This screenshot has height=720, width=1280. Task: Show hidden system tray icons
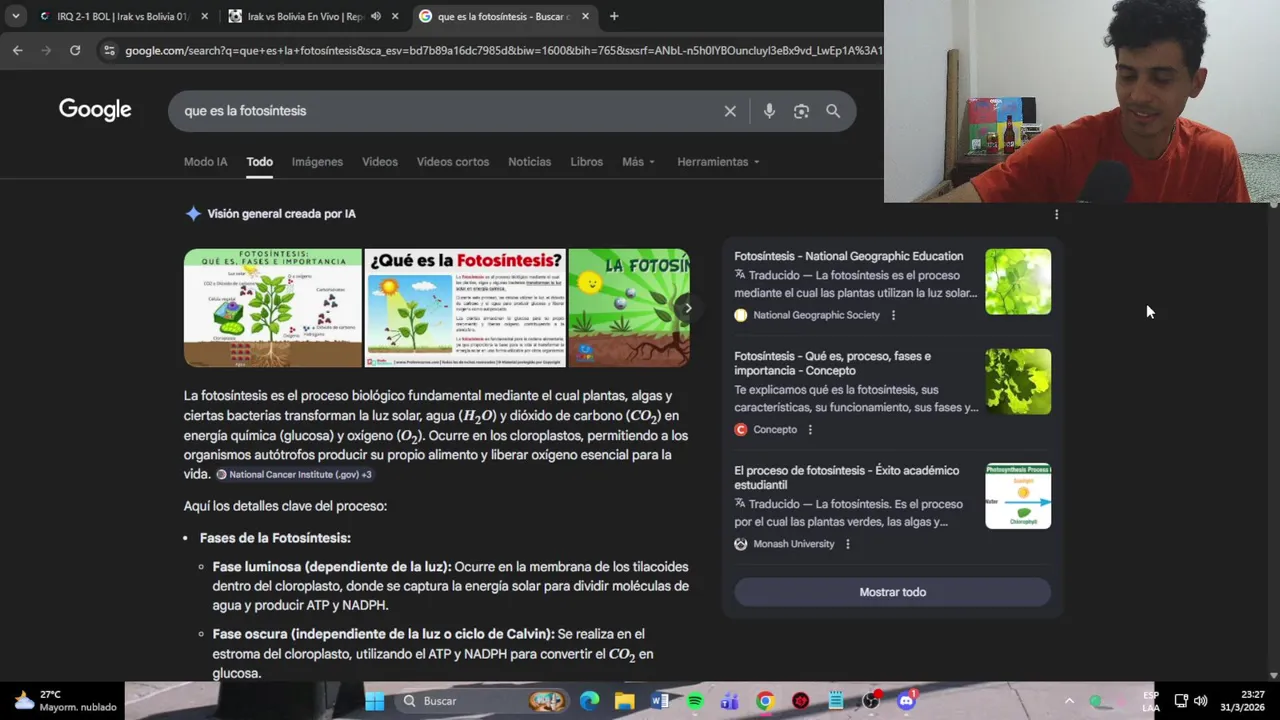1069,701
